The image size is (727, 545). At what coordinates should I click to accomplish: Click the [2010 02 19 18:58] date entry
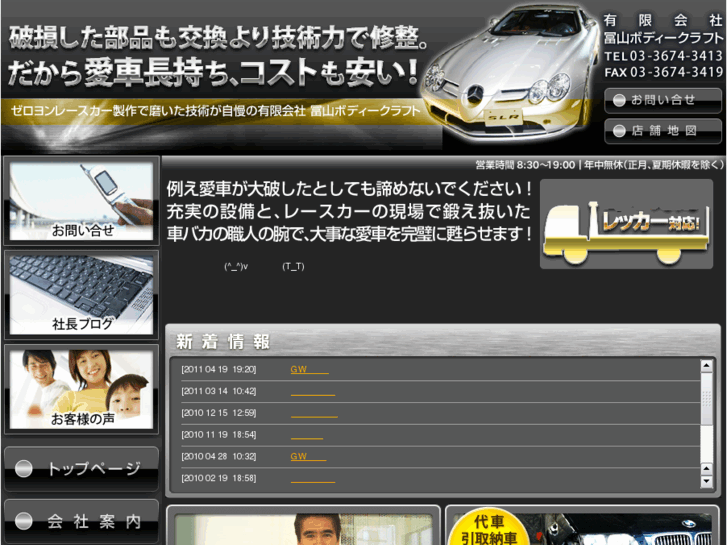click(218, 478)
